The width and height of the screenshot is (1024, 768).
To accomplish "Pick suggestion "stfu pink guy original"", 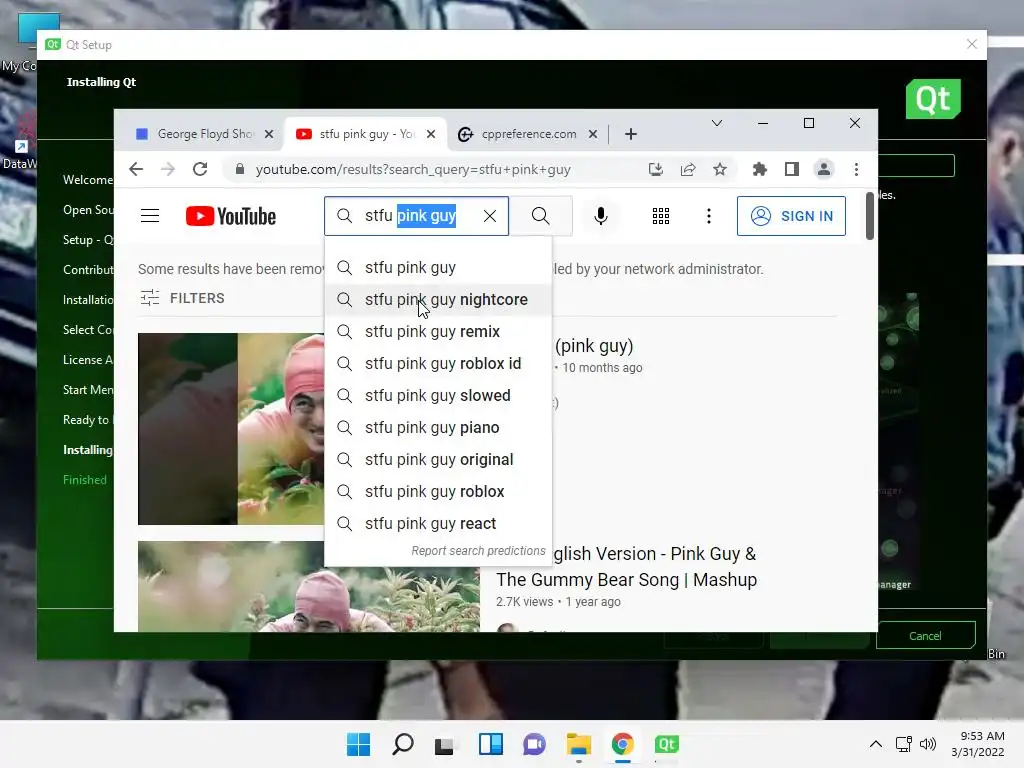I will (x=438, y=460).
